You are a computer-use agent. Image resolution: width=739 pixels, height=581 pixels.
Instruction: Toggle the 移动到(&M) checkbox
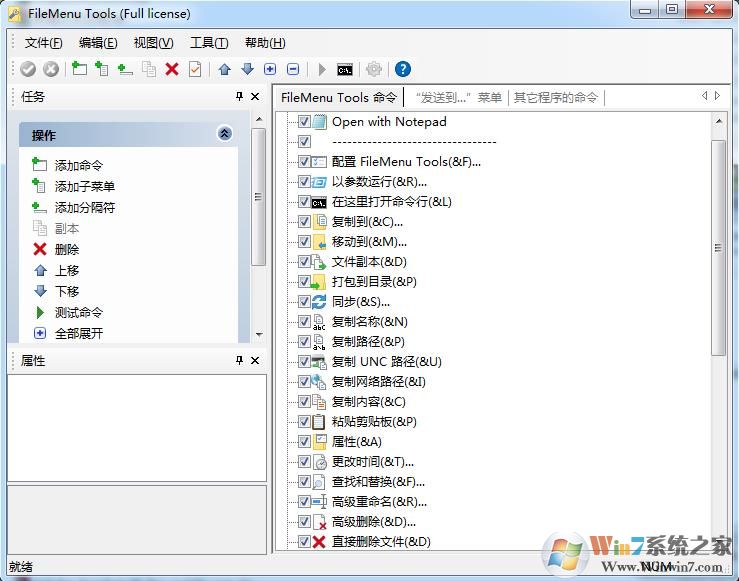(x=304, y=242)
